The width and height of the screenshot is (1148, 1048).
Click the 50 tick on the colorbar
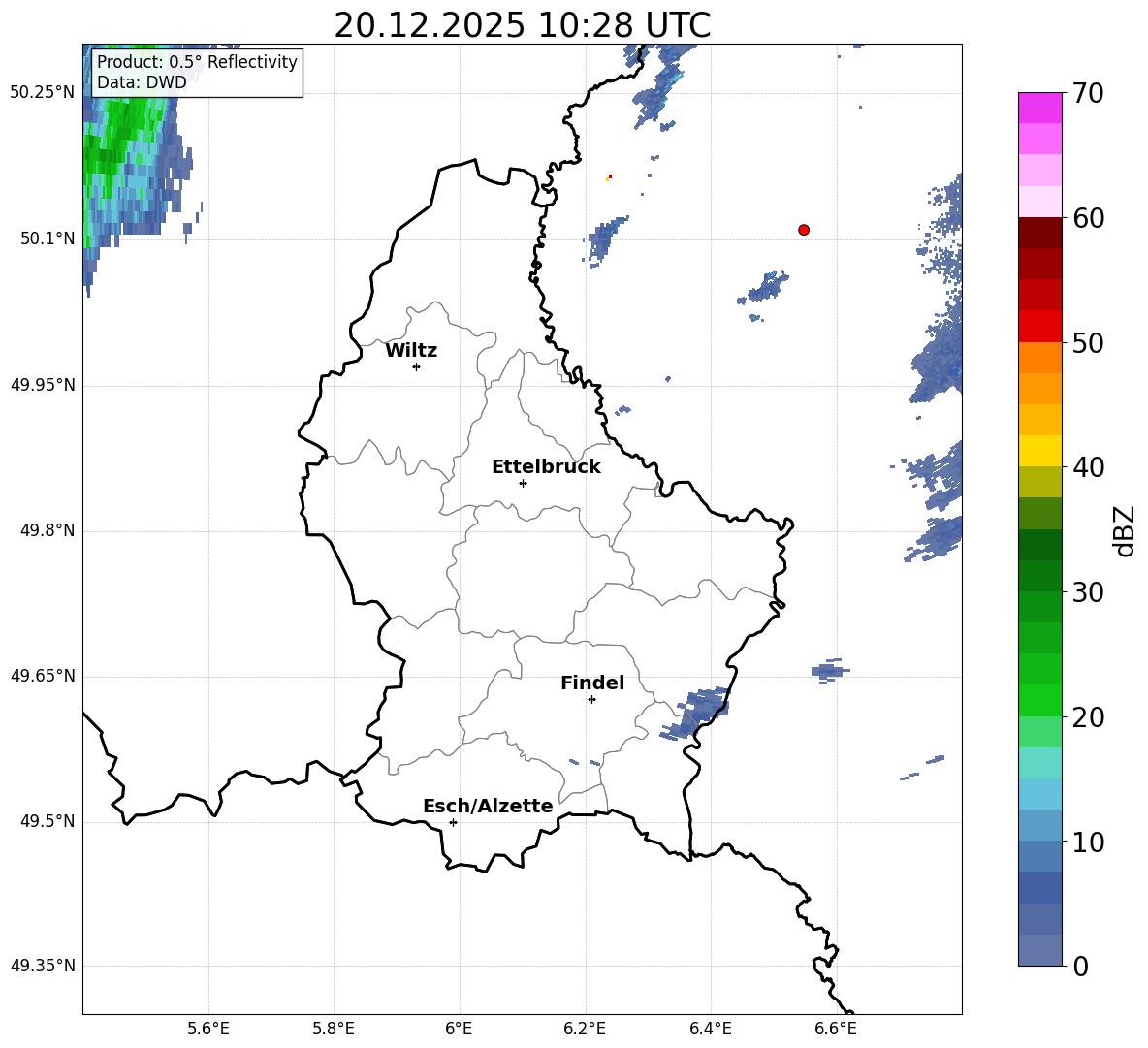coord(1088,342)
